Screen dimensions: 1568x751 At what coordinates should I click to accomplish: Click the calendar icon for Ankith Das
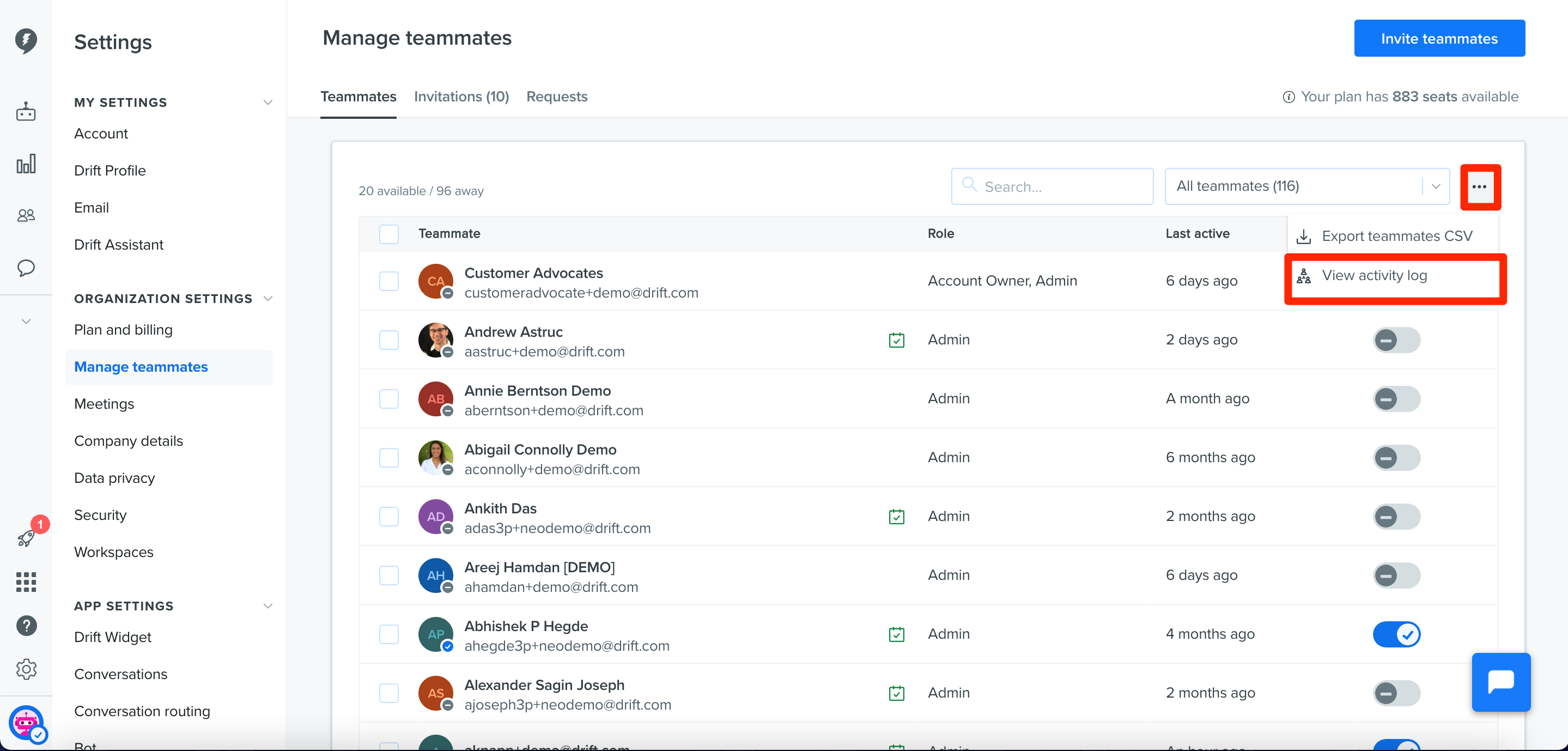click(896, 517)
